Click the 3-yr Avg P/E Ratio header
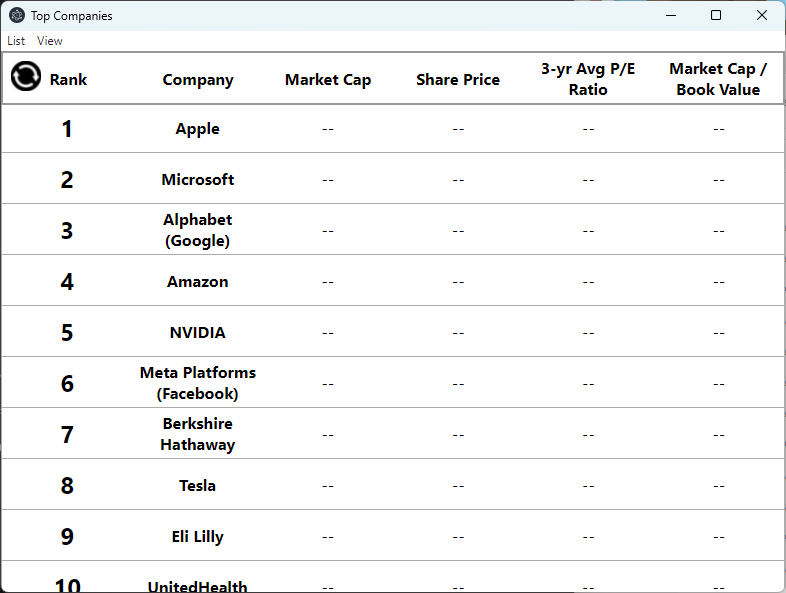Viewport: 786px width, 593px height. [x=588, y=79]
